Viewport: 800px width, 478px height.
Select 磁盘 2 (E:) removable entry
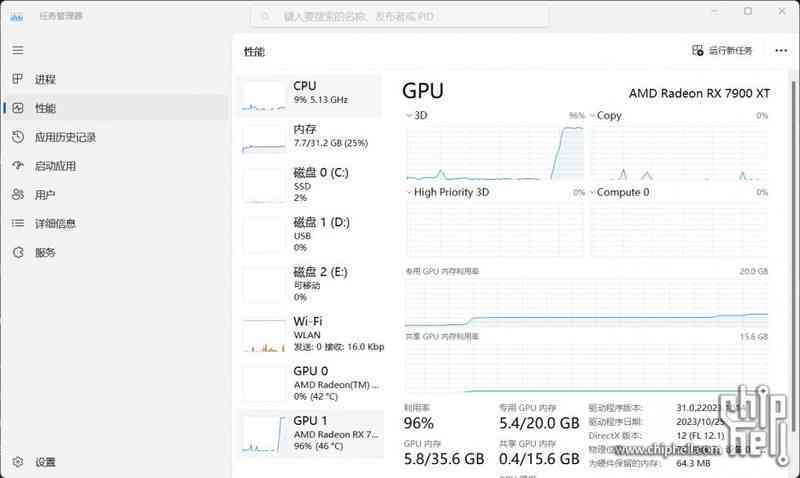tap(310, 284)
